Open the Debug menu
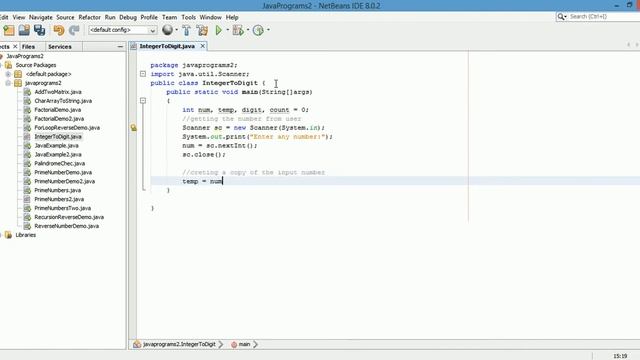640x360 pixels. point(128,18)
